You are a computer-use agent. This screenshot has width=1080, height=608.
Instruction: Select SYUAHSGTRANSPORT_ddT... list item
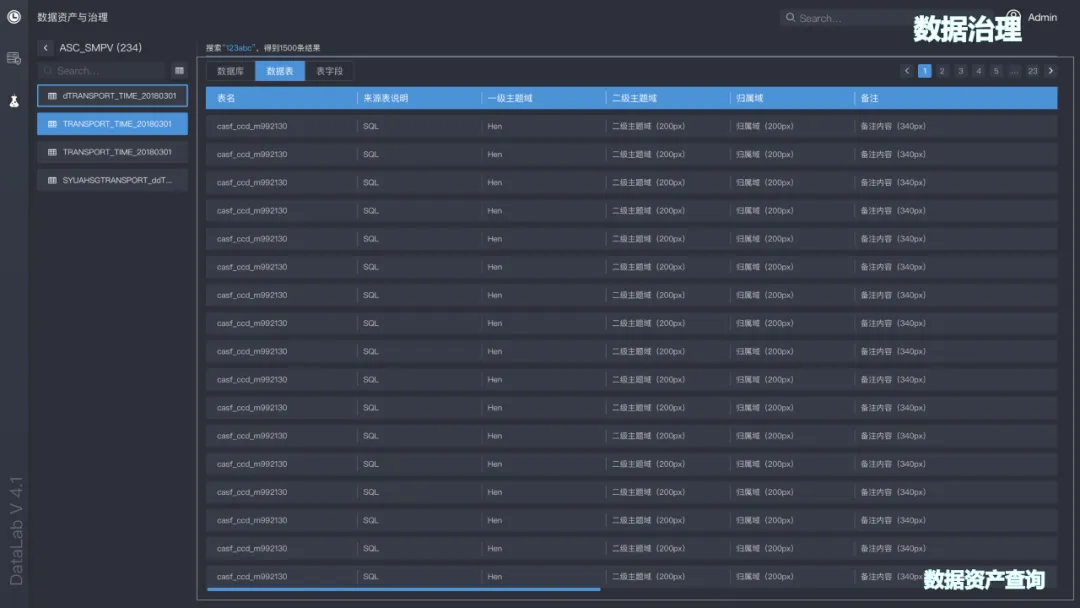click(x=112, y=180)
